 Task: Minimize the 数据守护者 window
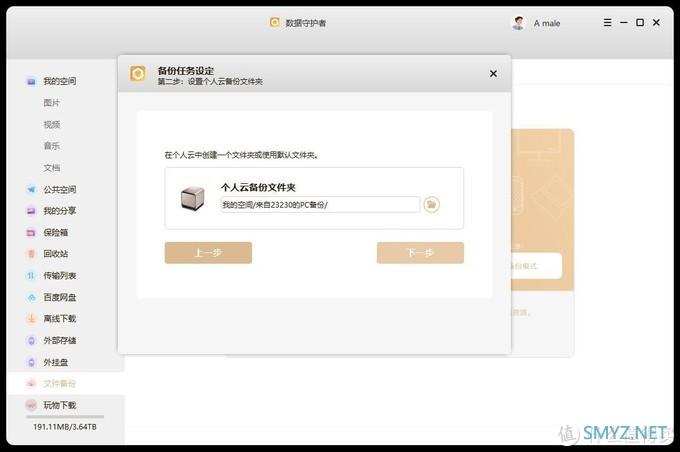click(x=624, y=23)
